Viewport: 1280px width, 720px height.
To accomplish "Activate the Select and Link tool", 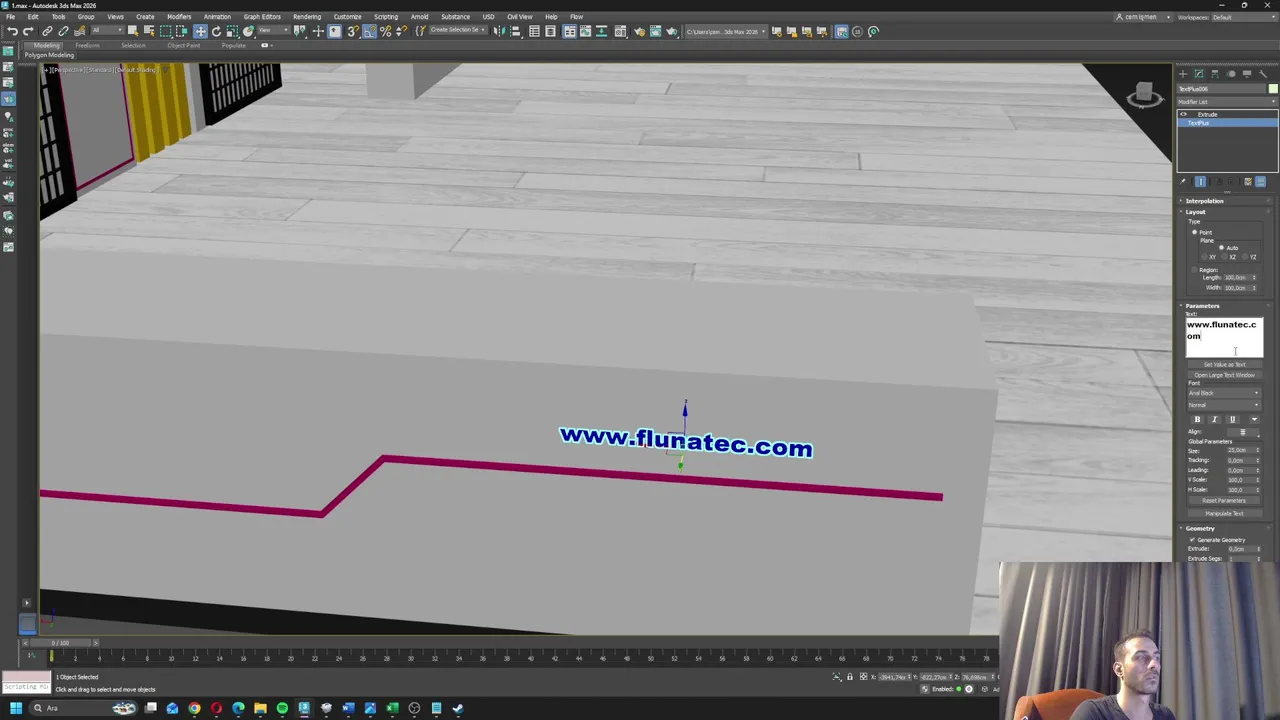I will click(x=47, y=31).
